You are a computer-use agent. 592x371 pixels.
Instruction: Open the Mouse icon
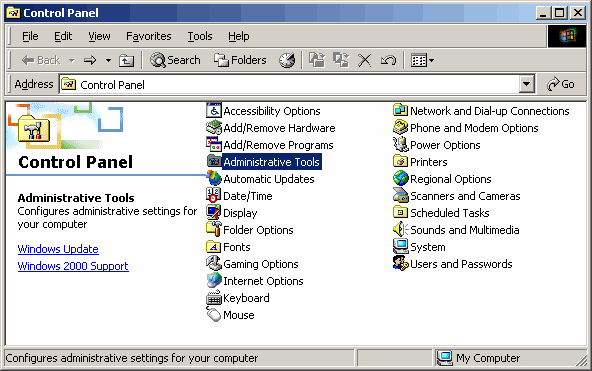pos(214,314)
